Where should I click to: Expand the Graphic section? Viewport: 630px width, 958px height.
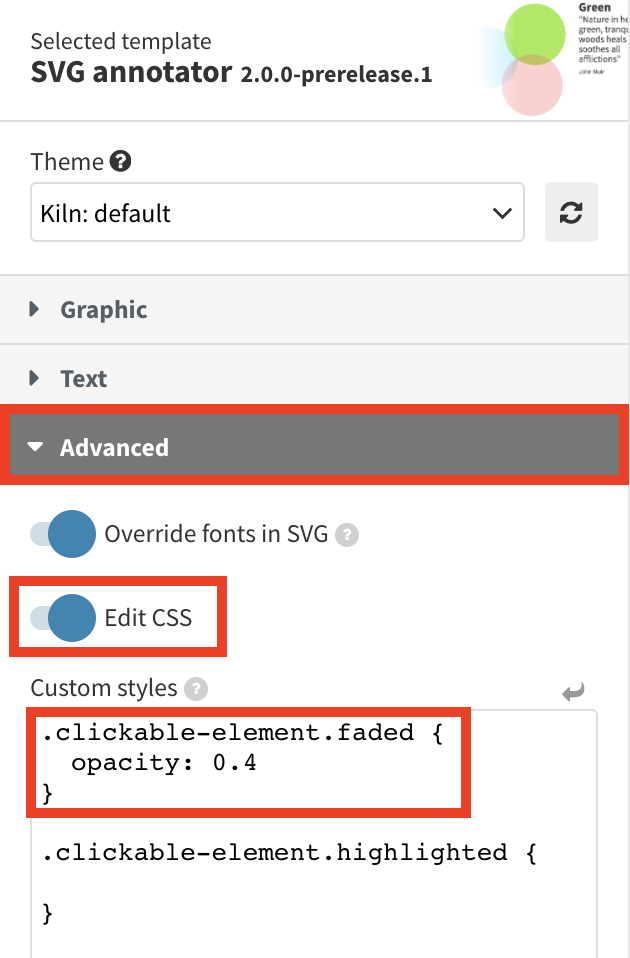point(103,310)
